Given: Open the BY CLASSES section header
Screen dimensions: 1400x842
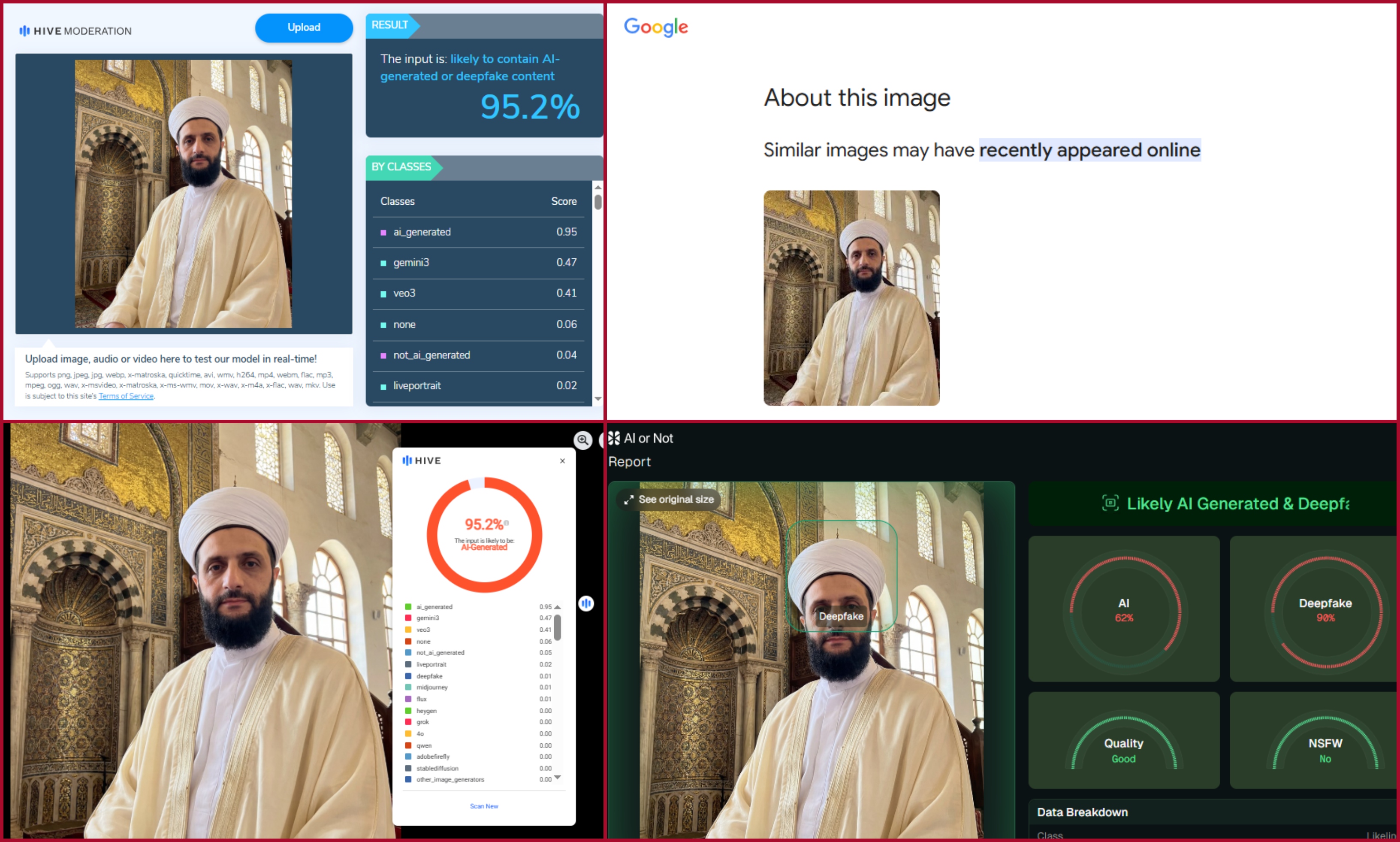Looking at the screenshot, I should tap(401, 167).
